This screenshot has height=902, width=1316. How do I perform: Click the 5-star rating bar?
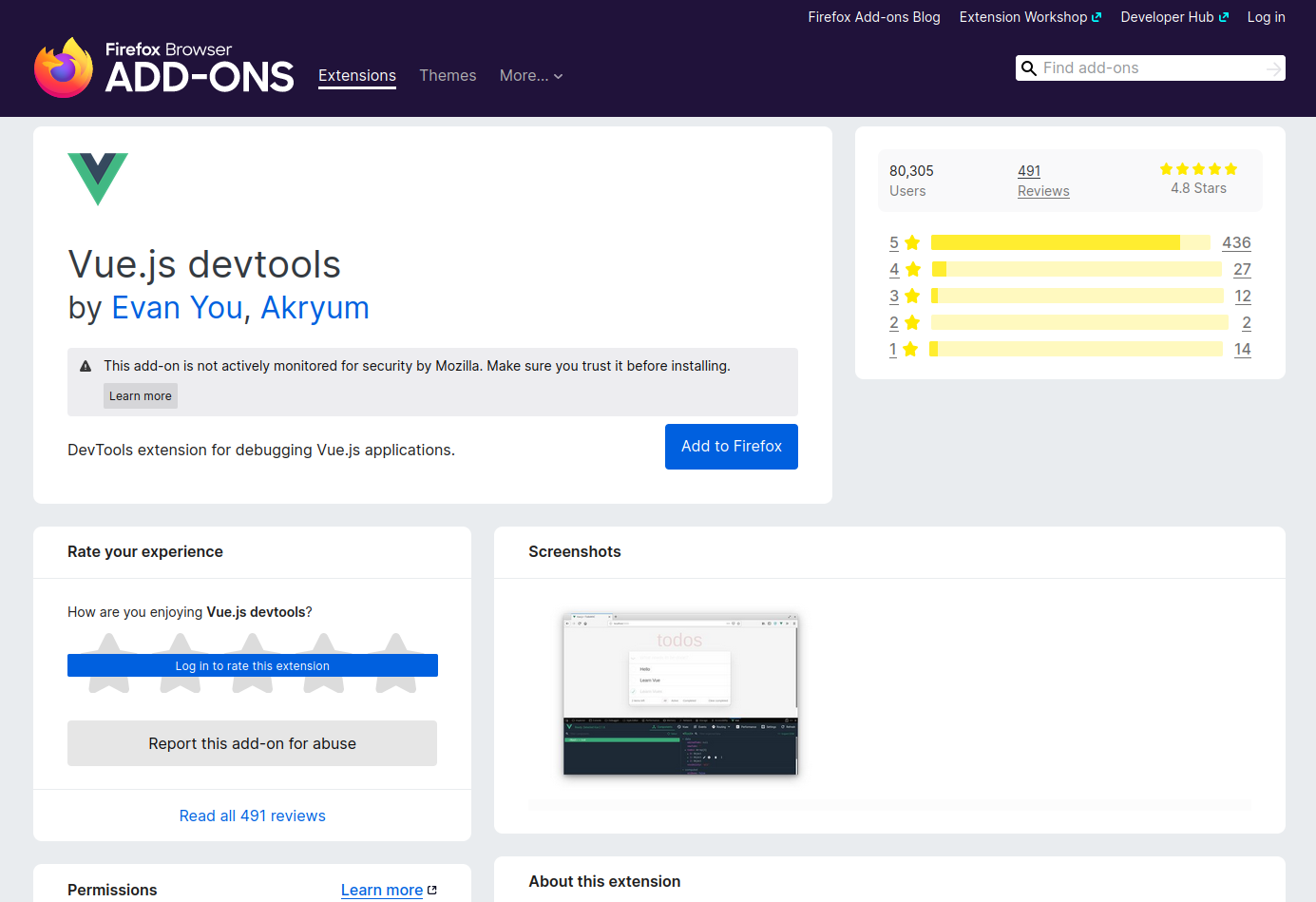tap(1071, 242)
